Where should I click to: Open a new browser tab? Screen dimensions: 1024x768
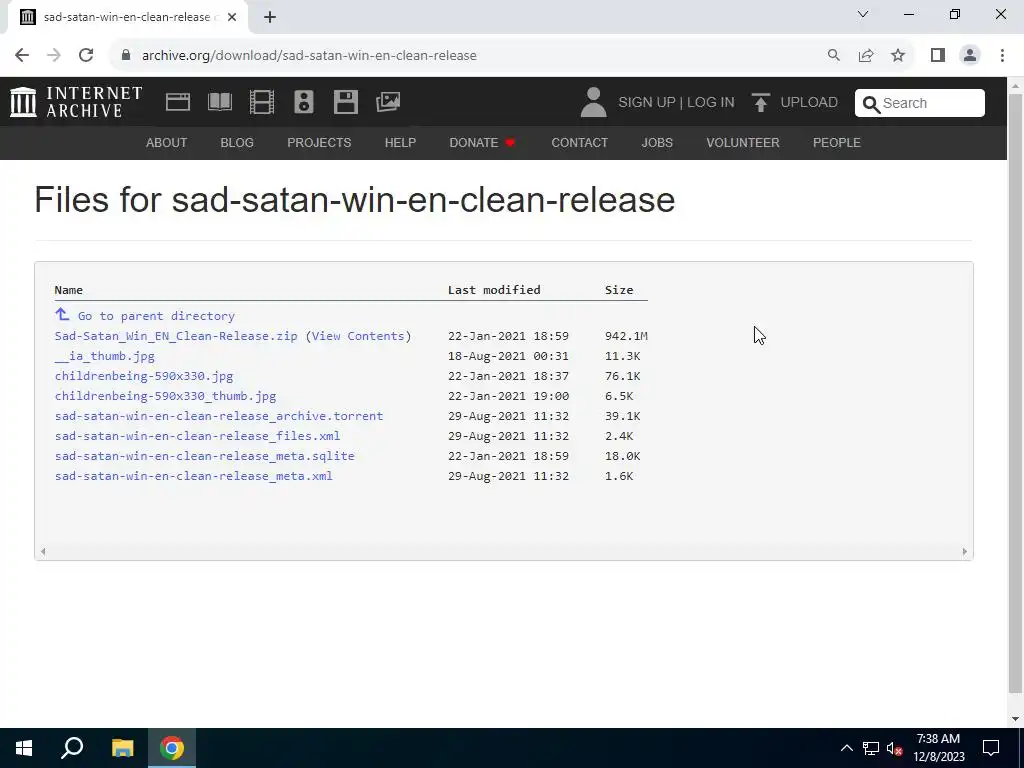coord(270,17)
